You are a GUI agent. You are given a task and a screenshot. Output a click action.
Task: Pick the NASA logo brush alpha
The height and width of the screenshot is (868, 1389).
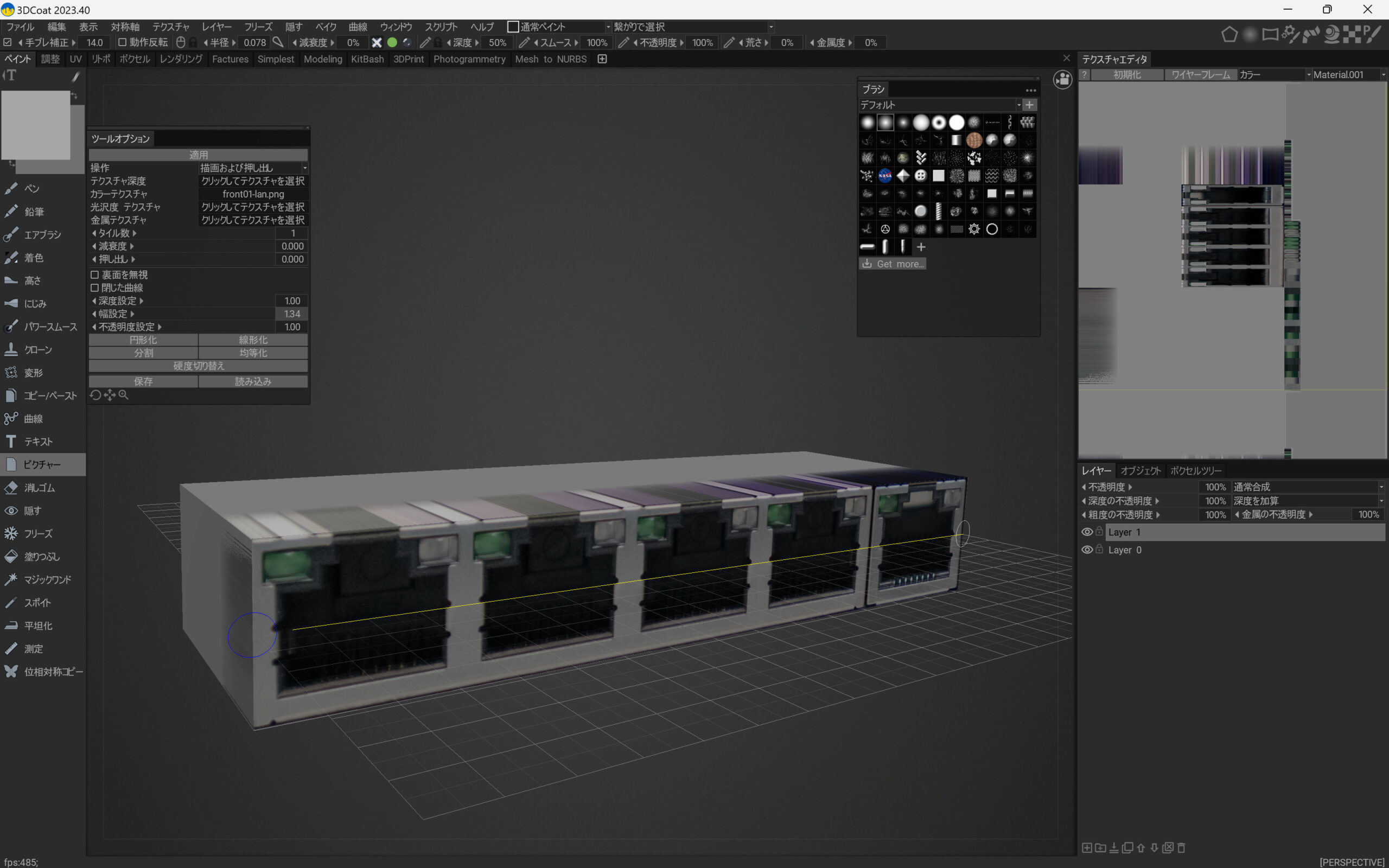(884, 176)
